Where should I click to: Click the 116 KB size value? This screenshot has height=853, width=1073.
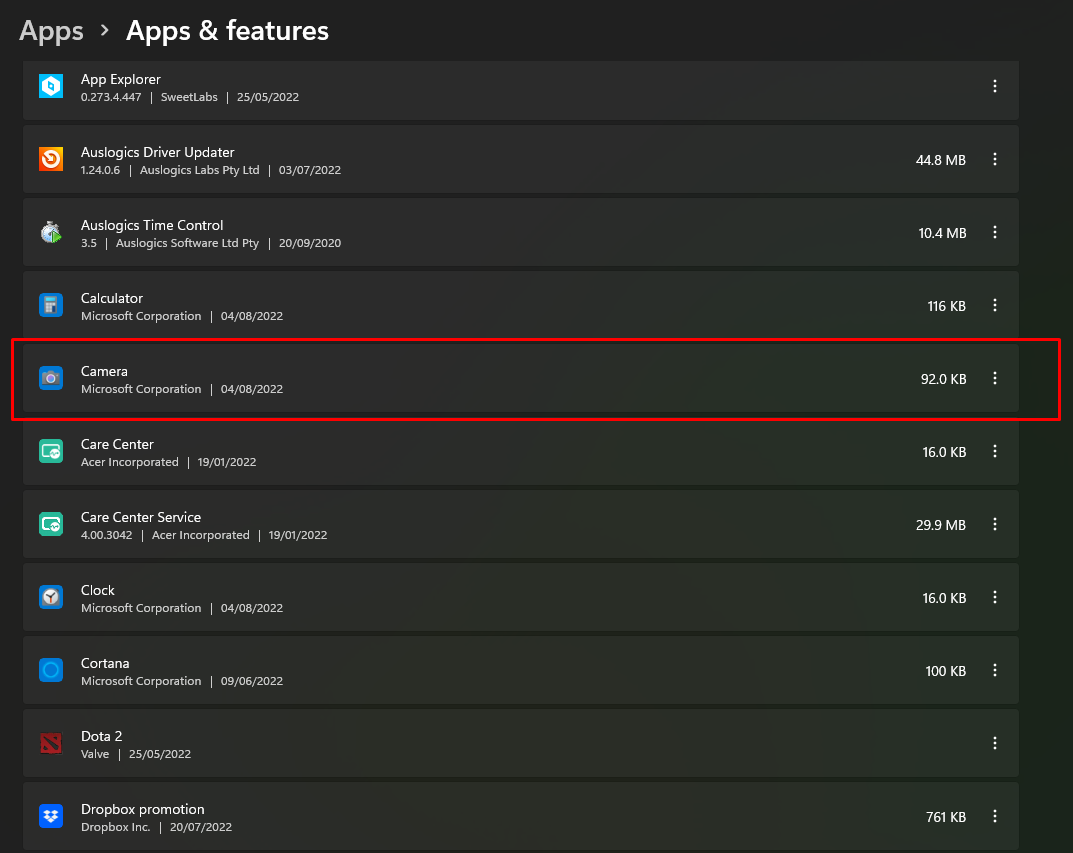[x=946, y=306]
